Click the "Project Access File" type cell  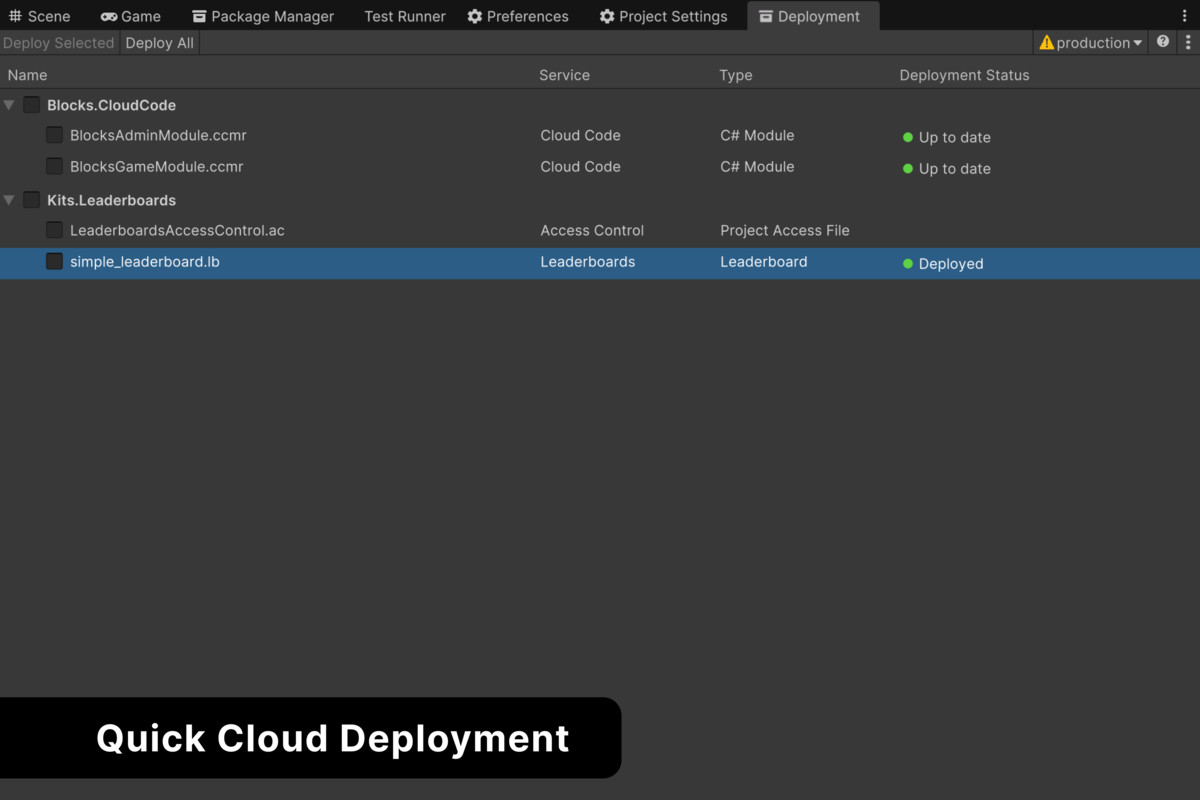coord(785,230)
